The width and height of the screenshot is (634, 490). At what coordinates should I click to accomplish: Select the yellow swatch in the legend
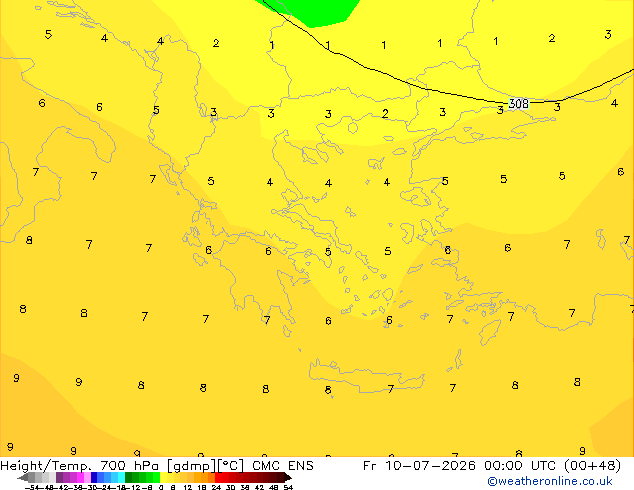tap(163, 478)
